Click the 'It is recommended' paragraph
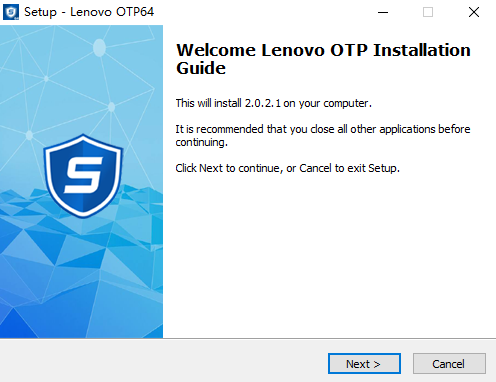This screenshot has width=496, height=382. coord(323,136)
